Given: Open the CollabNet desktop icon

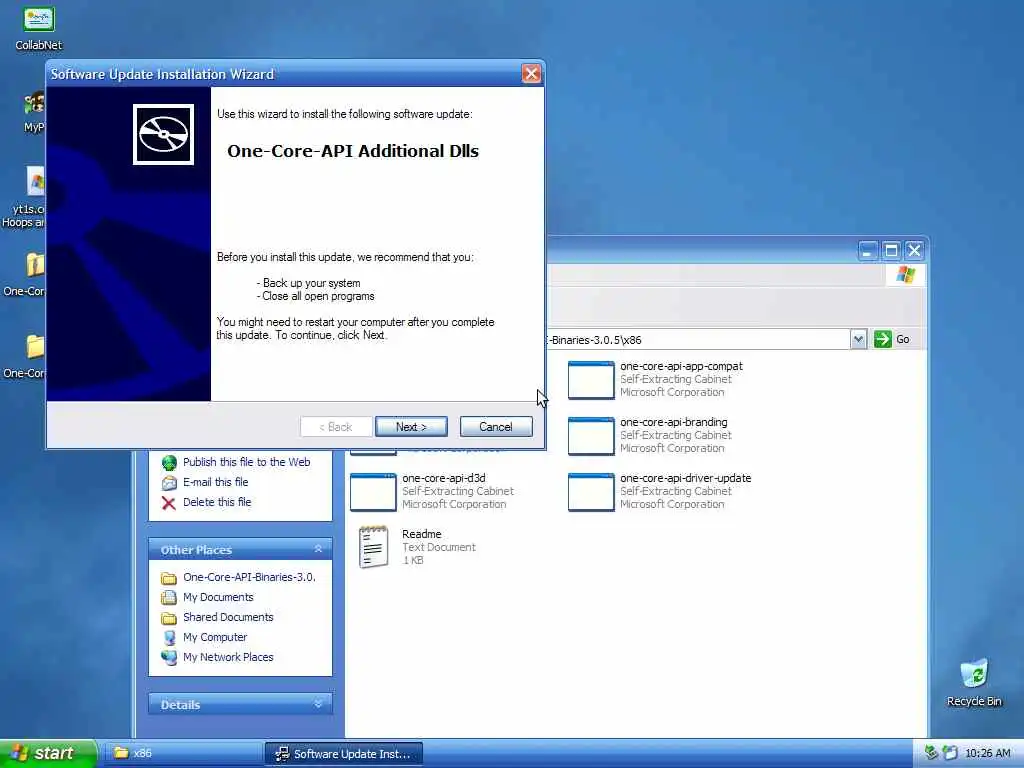Looking at the screenshot, I should 39,28.
